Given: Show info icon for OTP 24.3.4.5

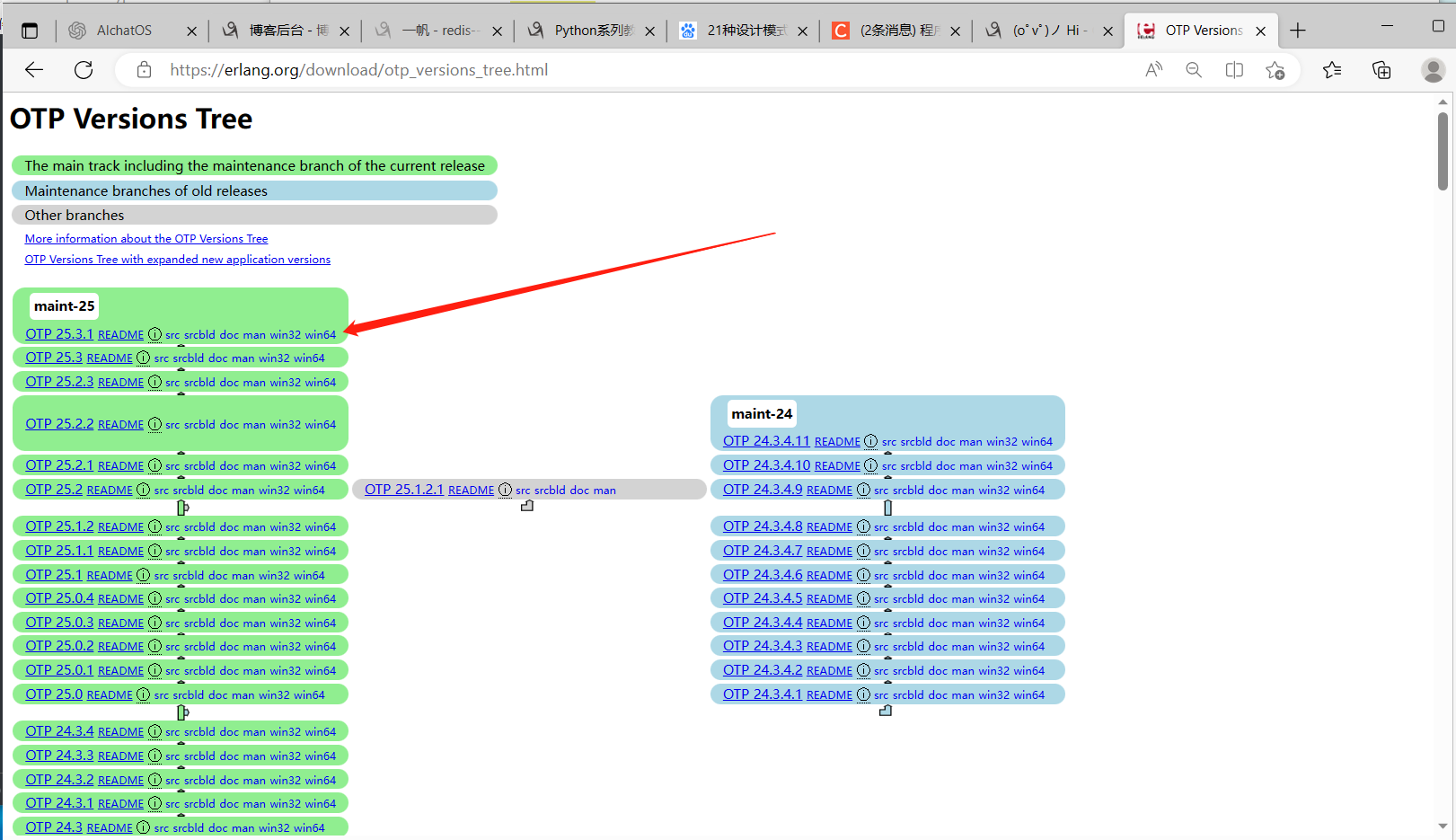Looking at the screenshot, I should (863, 598).
